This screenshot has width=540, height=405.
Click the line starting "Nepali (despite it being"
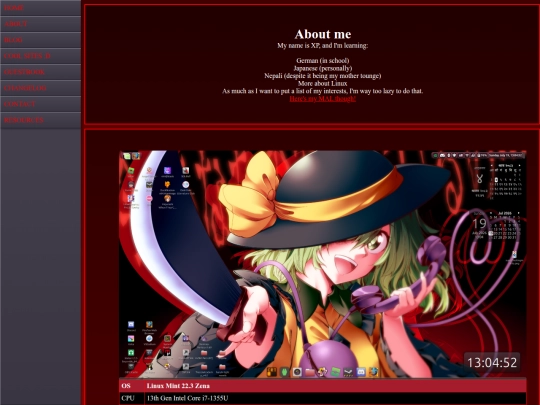pos(323,76)
